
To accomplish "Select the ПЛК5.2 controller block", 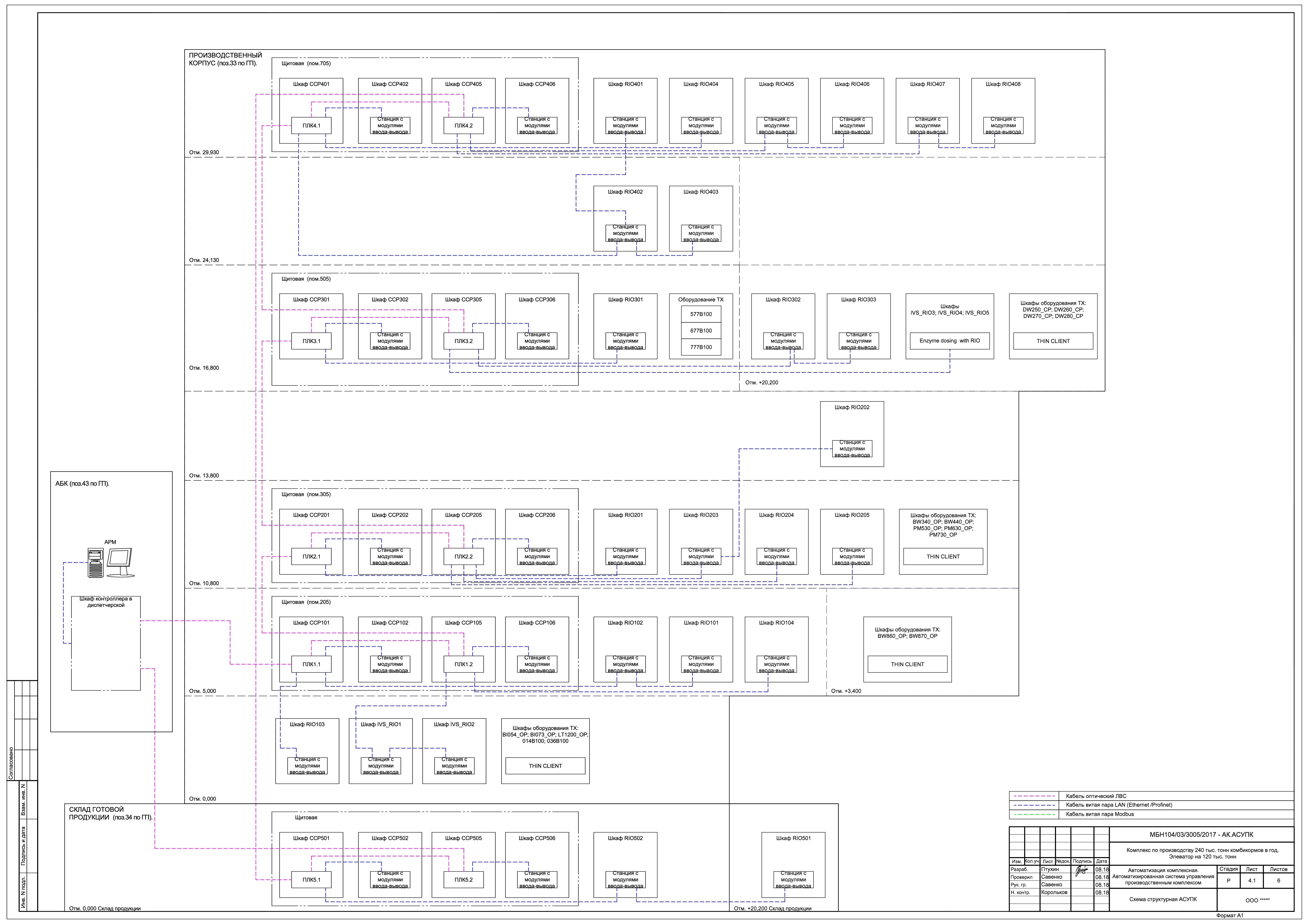I will tap(463, 879).
